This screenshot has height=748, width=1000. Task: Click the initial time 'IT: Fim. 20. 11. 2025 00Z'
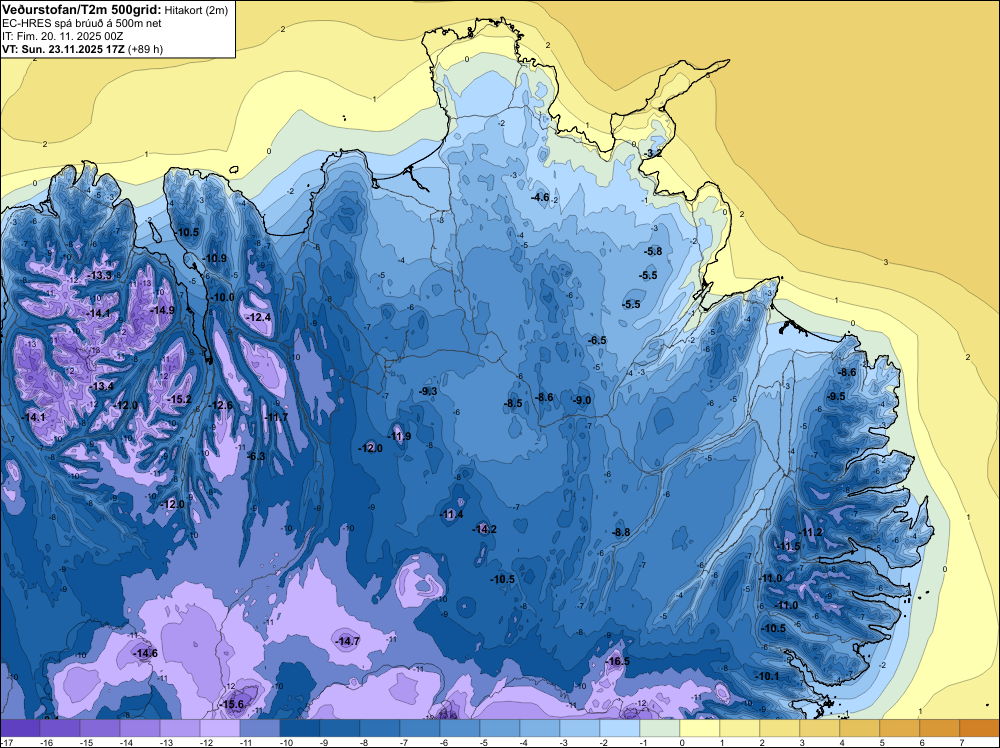click(62, 36)
